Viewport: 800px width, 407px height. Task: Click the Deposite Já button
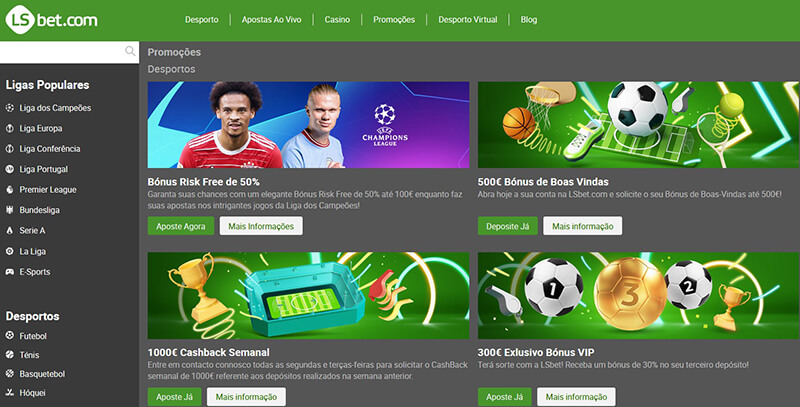(508, 226)
